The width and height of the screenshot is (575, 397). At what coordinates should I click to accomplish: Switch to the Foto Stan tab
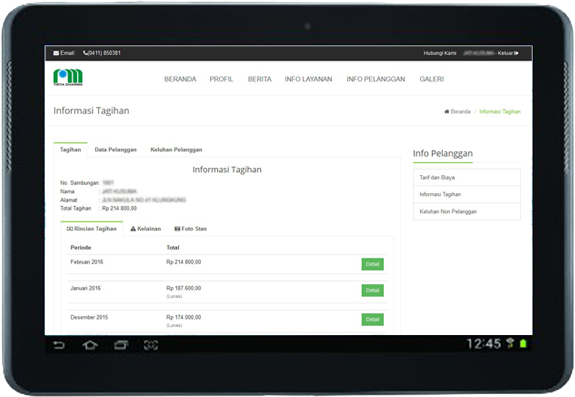[x=191, y=229]
